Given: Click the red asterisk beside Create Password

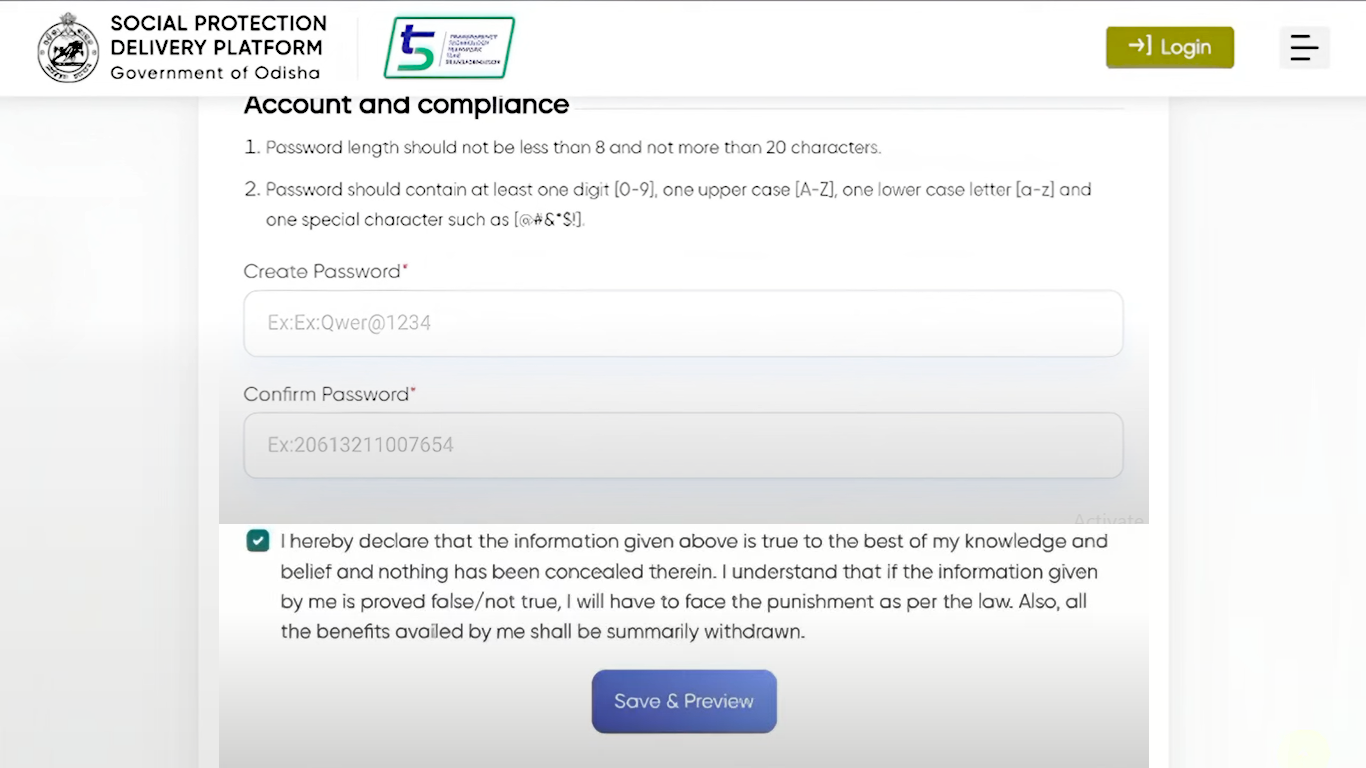Looking at the screenshot, I should 405,268.
